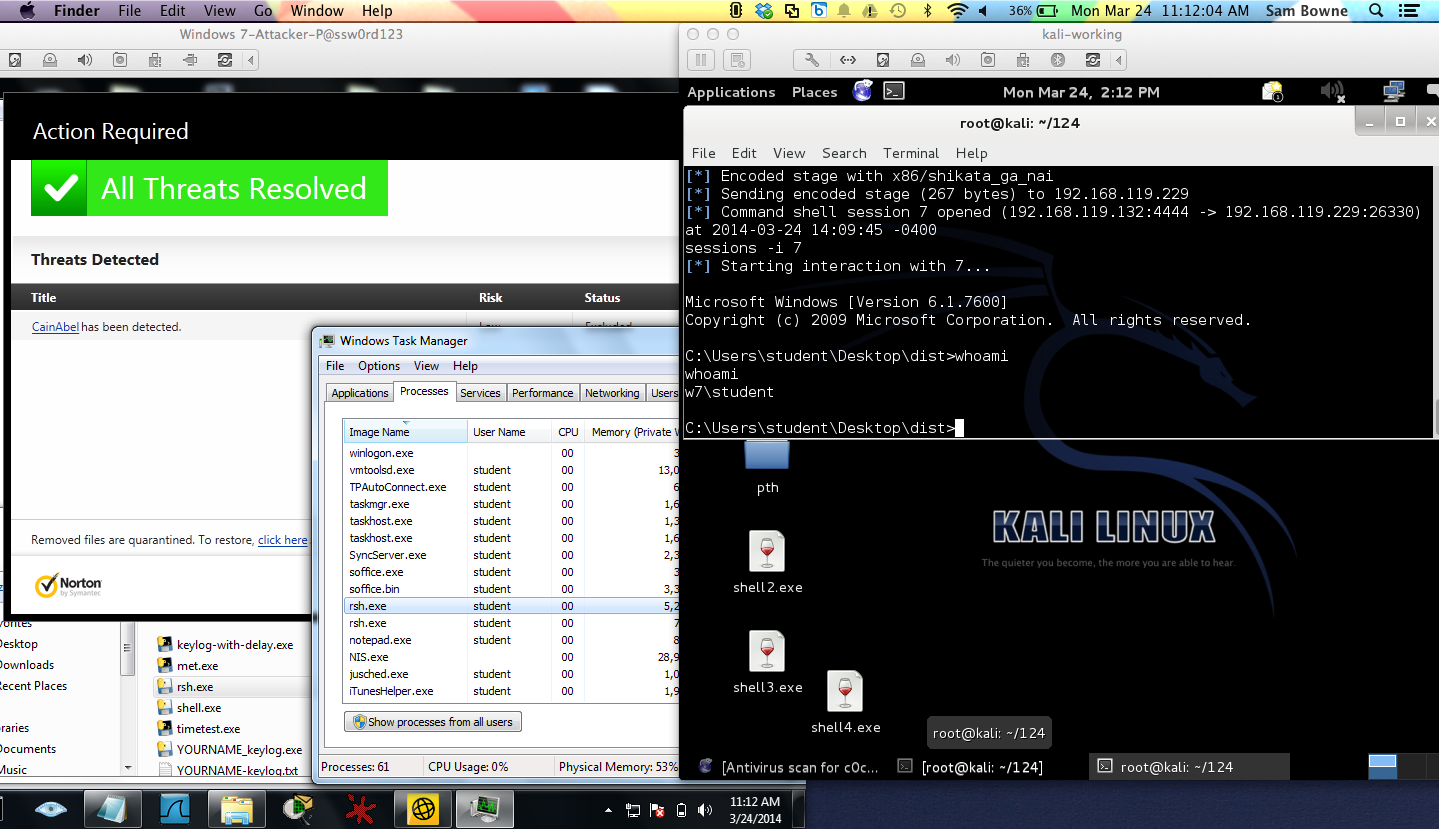
Task: Launch Terminal from the Kali top panel
Action: (x=894, y=91)
